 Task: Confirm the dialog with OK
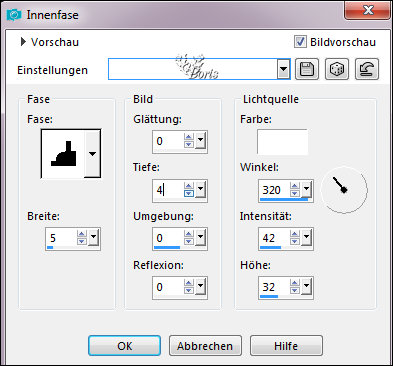pos(124,346)
